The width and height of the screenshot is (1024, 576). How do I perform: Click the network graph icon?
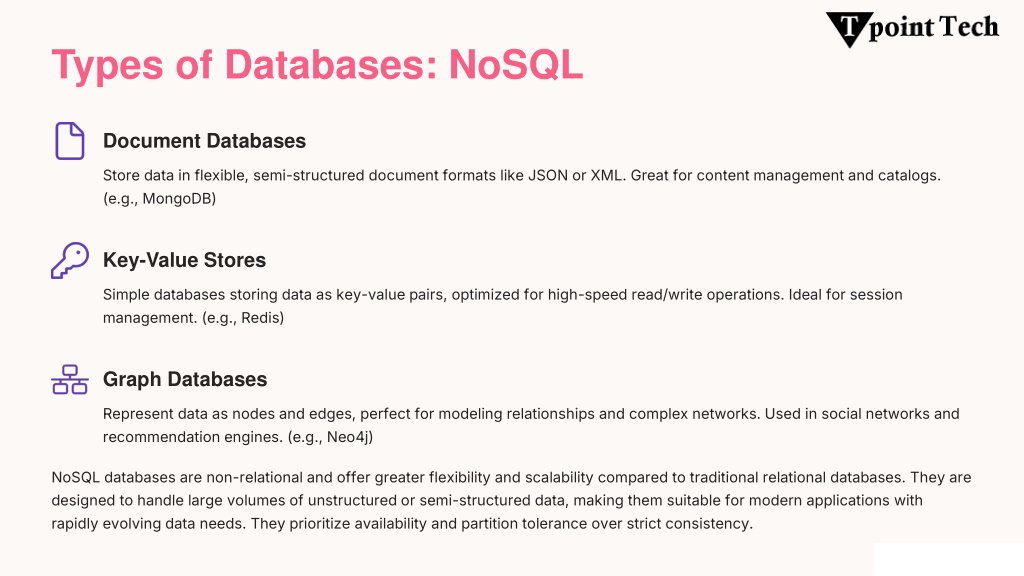pos(70,379)
